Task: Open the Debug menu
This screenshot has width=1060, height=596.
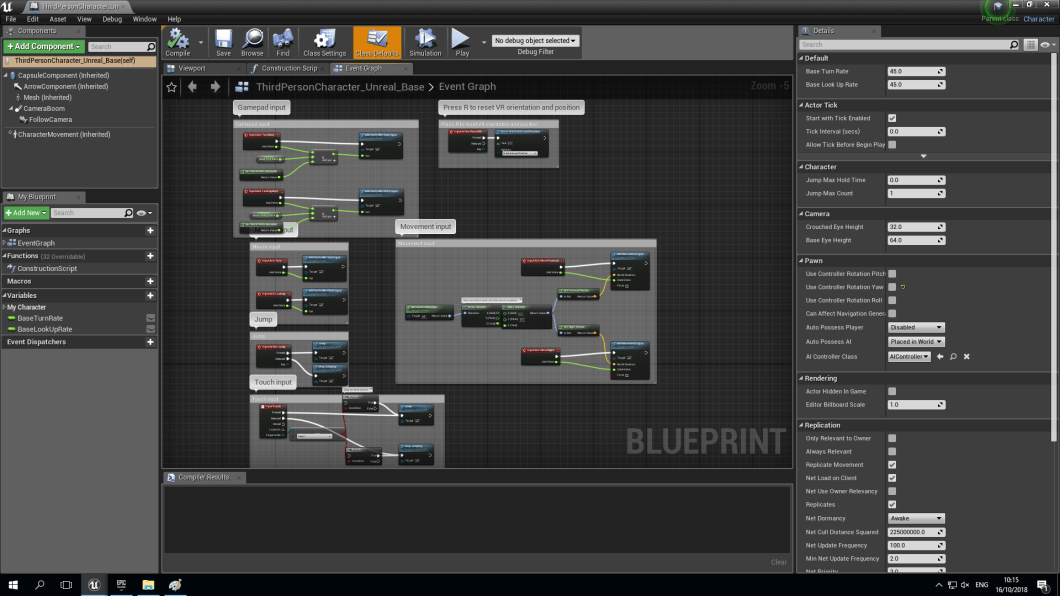Action: click(112, 19)
